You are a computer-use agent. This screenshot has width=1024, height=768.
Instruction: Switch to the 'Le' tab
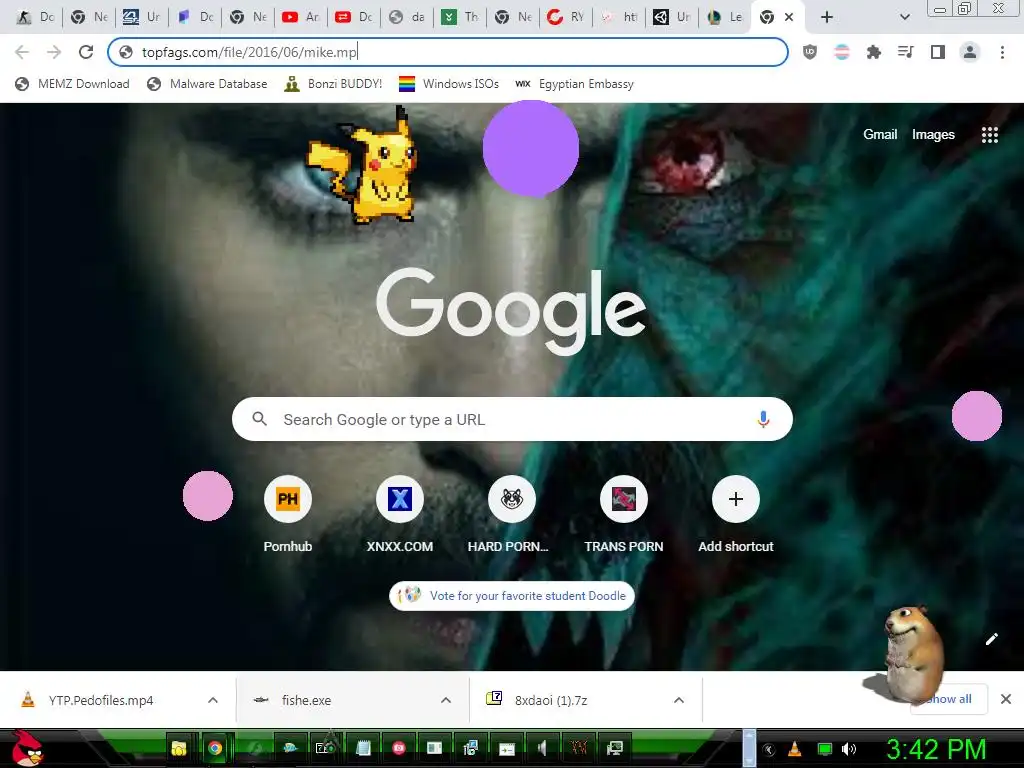pyautogui.click(x=725, y=17)
